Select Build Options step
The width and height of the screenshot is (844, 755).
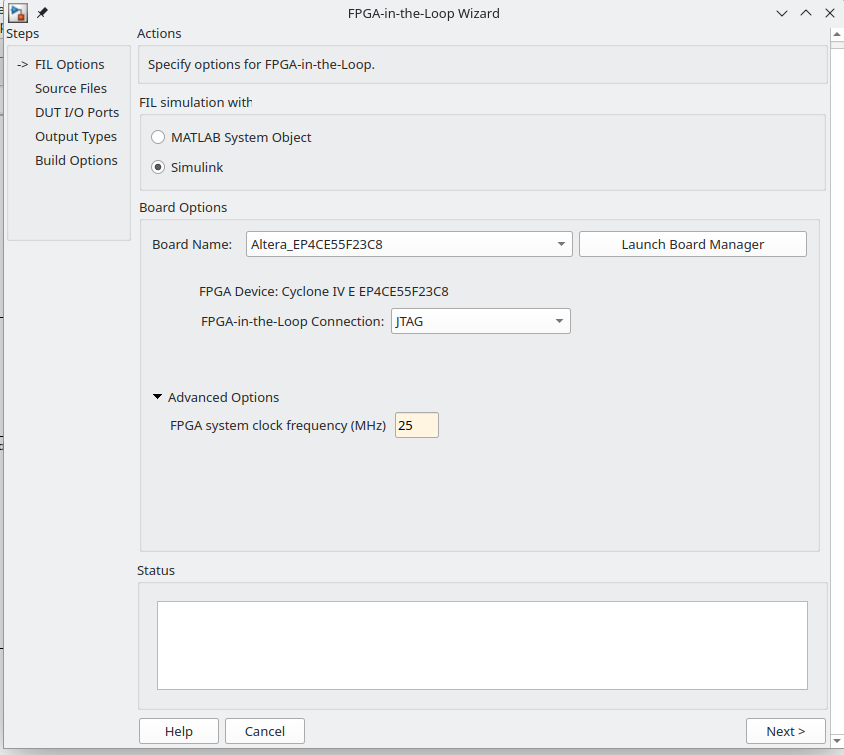pos(76,160)
